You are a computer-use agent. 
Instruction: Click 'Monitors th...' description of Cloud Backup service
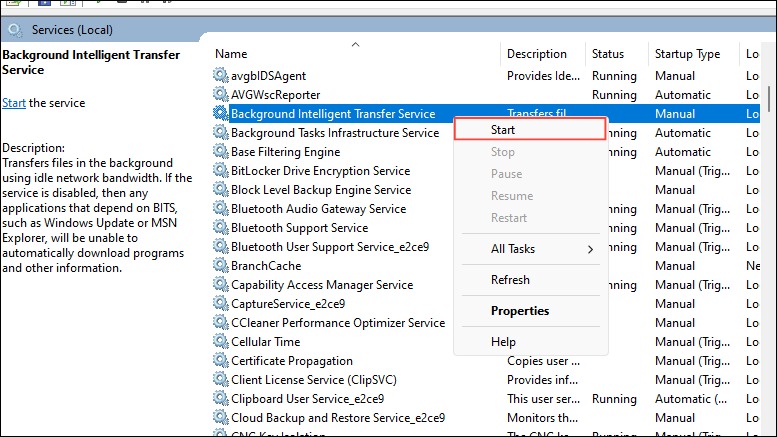pyautogui.click(x=542, y=418)
